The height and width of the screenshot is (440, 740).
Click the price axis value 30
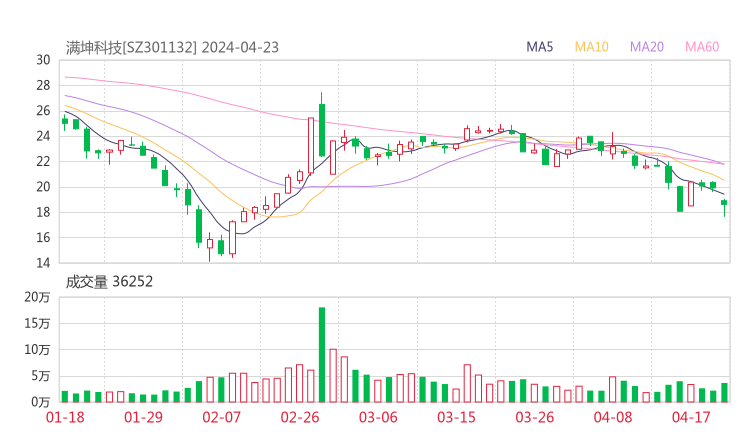pyautogui.click(x=43, y=60)
